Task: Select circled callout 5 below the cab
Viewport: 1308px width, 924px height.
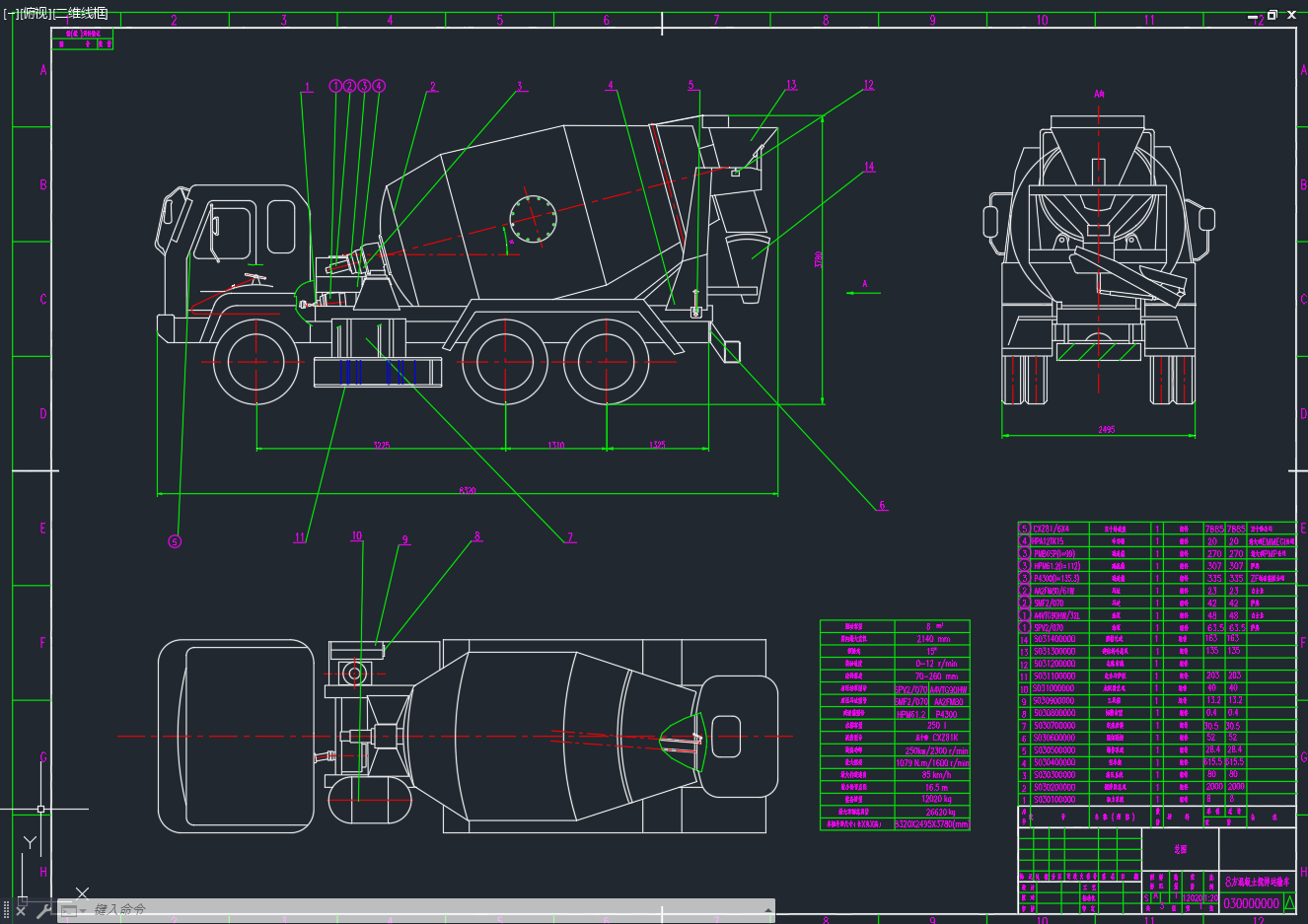Action: click(x=175, y=541)
